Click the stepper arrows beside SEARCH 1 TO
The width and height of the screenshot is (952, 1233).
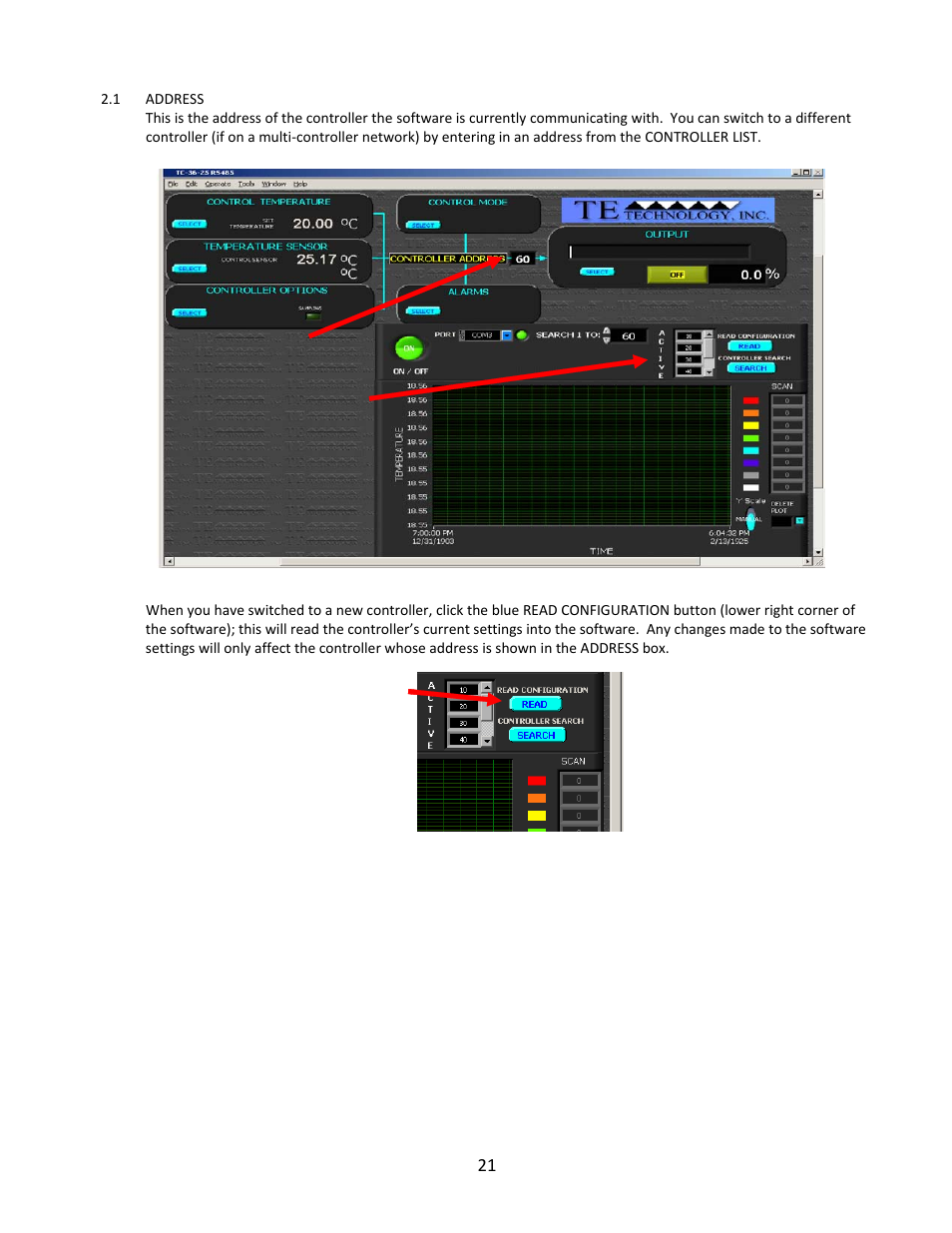pyautogui.click(x=607, y=335)
